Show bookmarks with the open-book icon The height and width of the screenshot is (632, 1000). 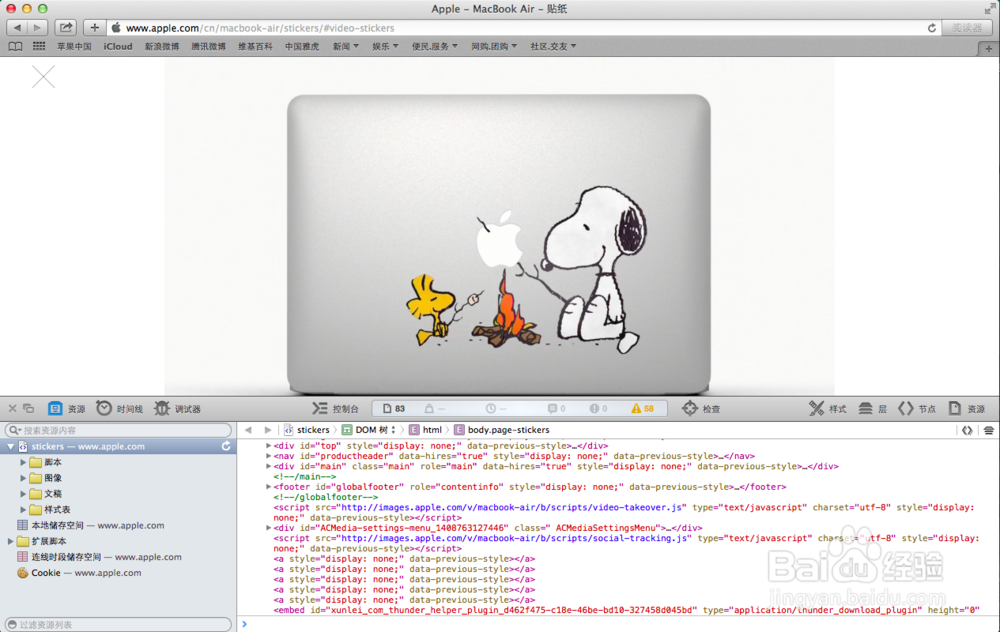(15, 47)
